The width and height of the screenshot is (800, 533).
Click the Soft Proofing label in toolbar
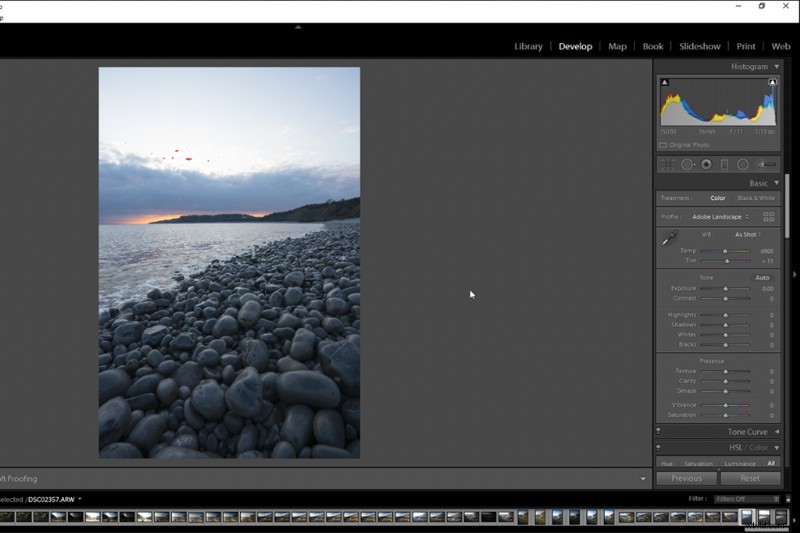[18, 478]
